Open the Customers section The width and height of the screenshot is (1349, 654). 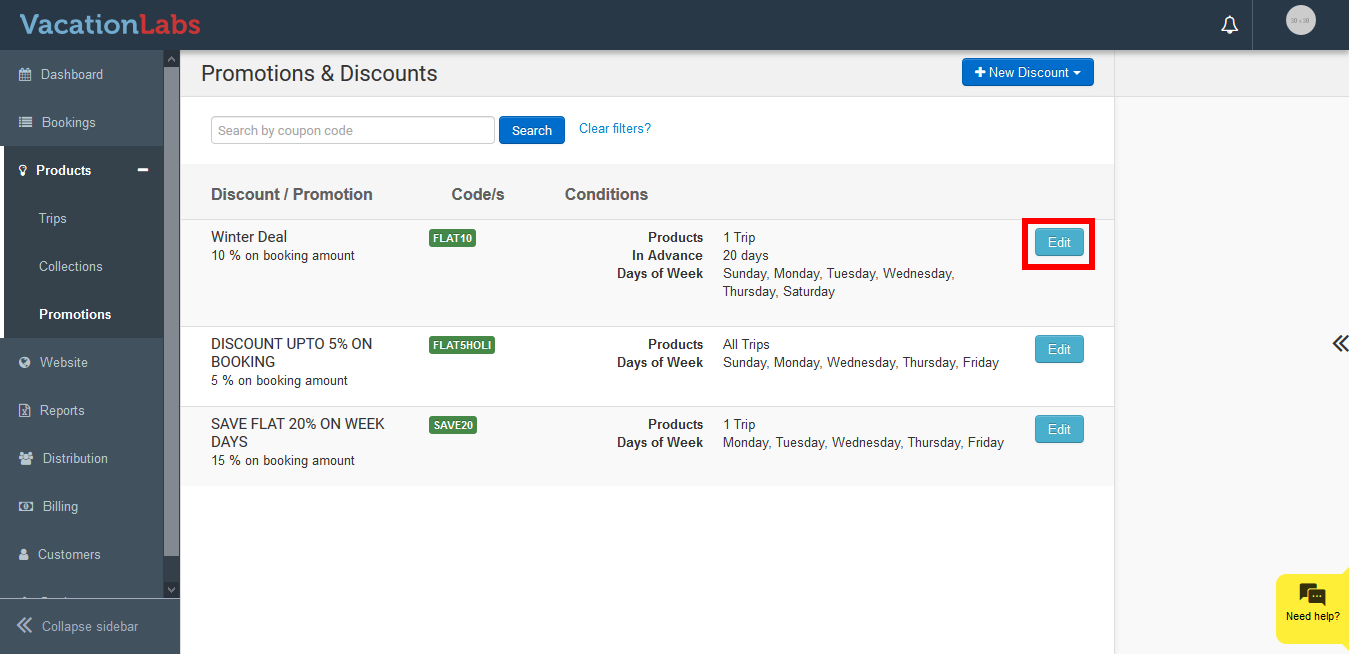pyautogui.click(x=69, y=555)
